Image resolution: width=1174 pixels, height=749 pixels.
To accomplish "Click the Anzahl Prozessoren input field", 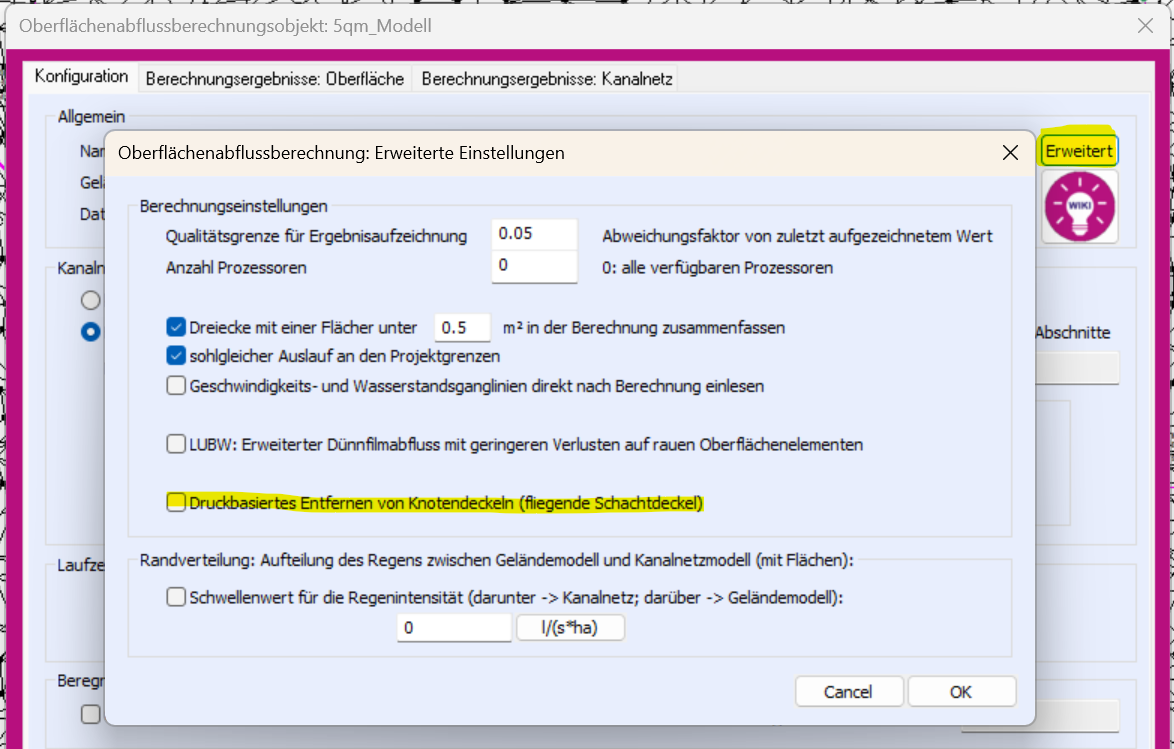I will [535, 267].
